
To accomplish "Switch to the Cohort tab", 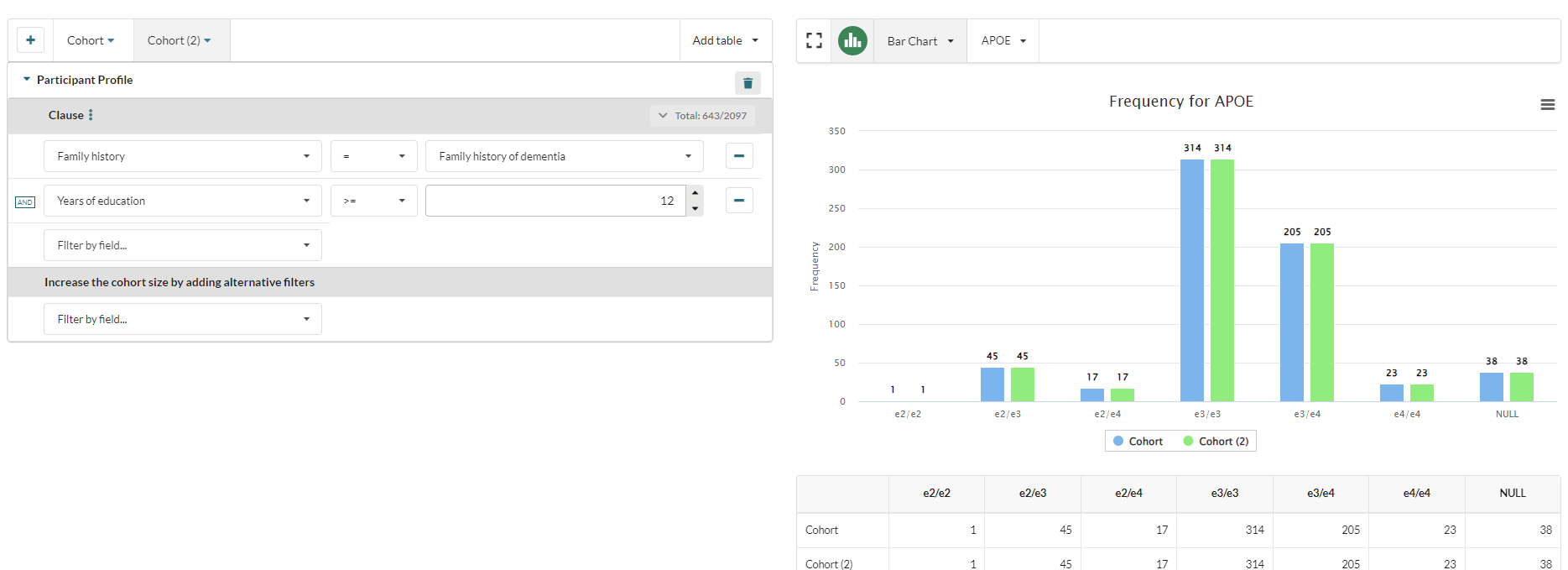I will pyautogui.click(x=91, y=40).
